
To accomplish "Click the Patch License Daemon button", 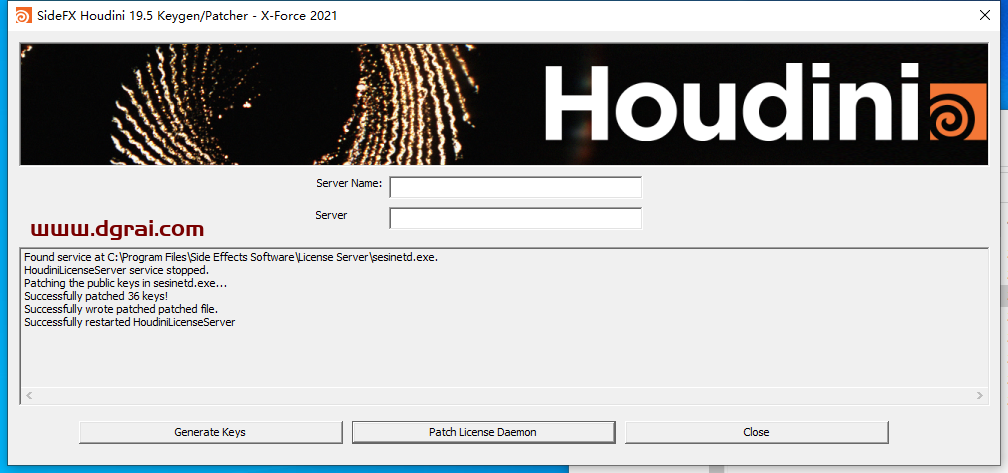I will pos(483,433).
